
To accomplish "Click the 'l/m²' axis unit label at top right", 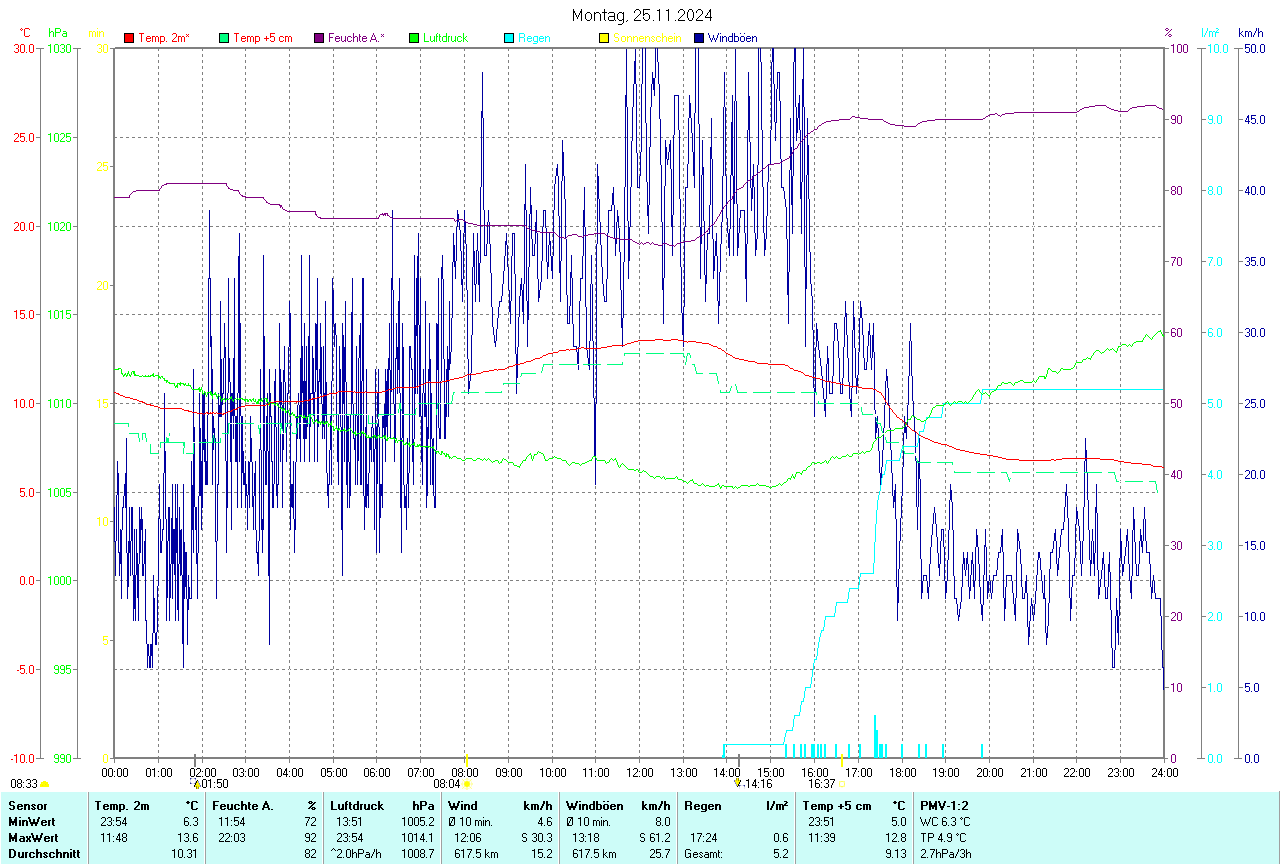I will coord(1210,33).
